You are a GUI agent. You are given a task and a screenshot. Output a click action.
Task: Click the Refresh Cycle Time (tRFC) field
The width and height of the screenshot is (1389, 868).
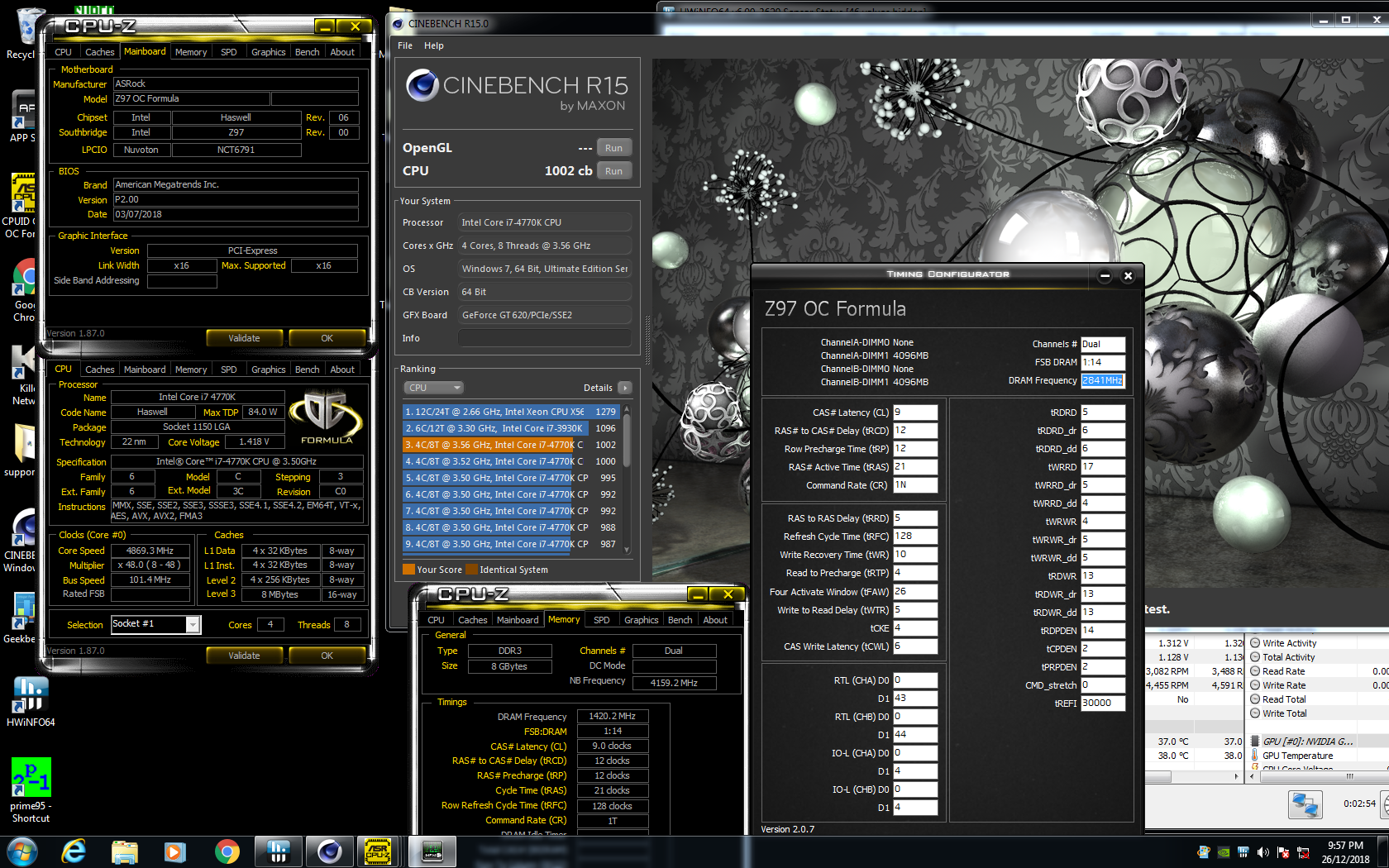915,537
